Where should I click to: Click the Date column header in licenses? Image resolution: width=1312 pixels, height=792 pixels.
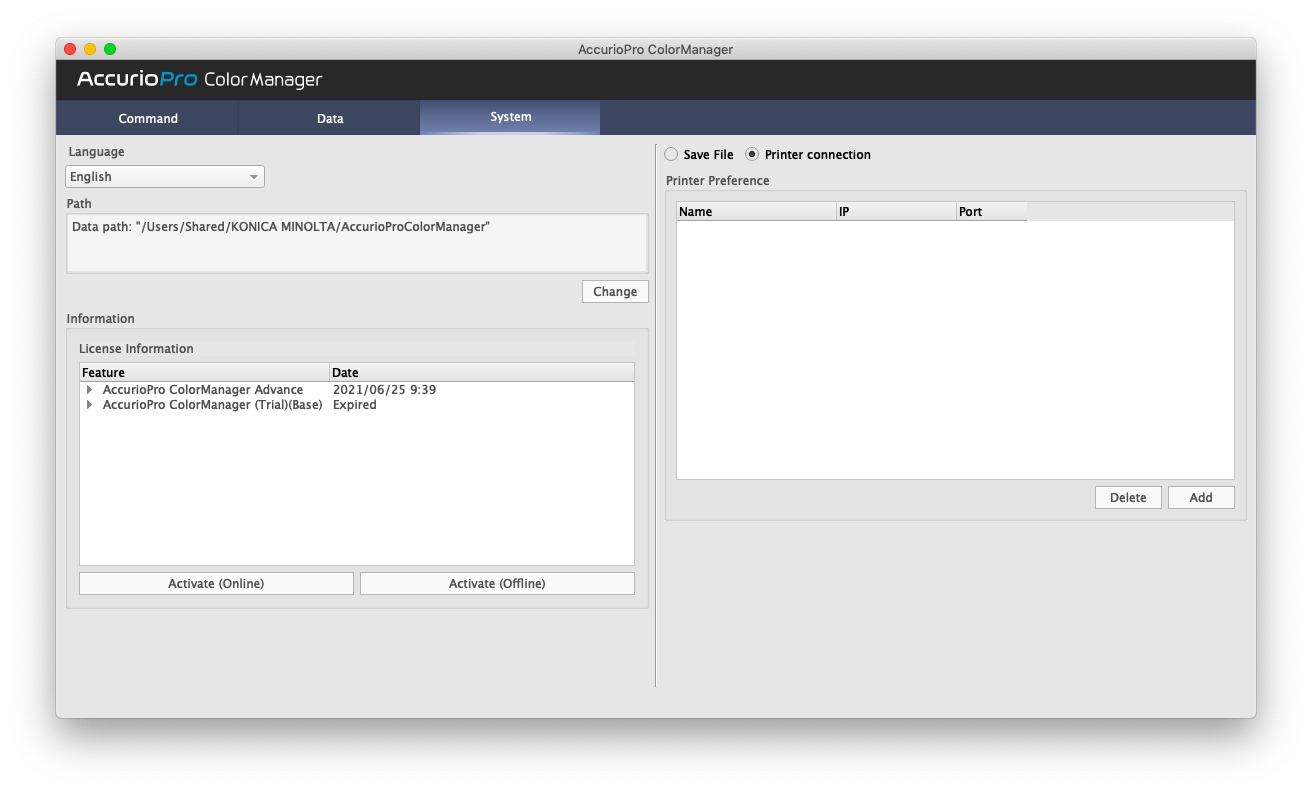point(481,372)
